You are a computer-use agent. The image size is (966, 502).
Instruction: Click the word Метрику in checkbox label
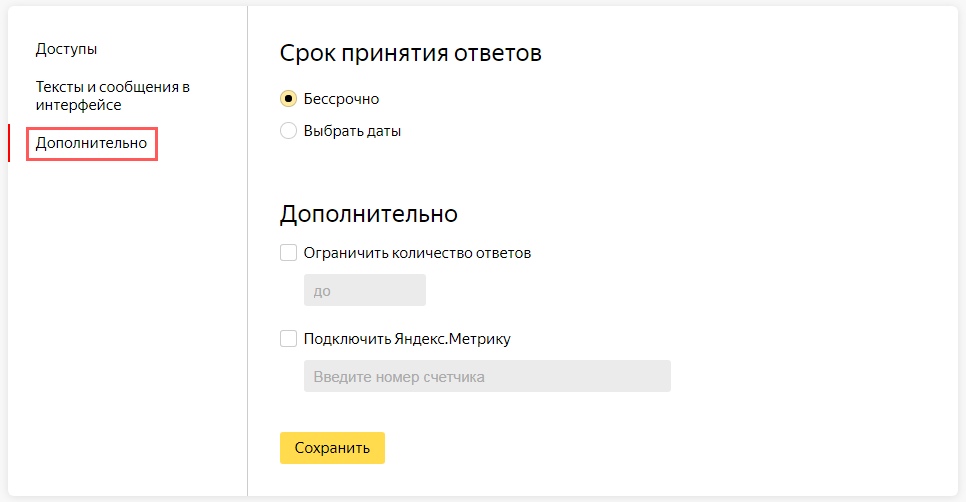coord(479,339)
